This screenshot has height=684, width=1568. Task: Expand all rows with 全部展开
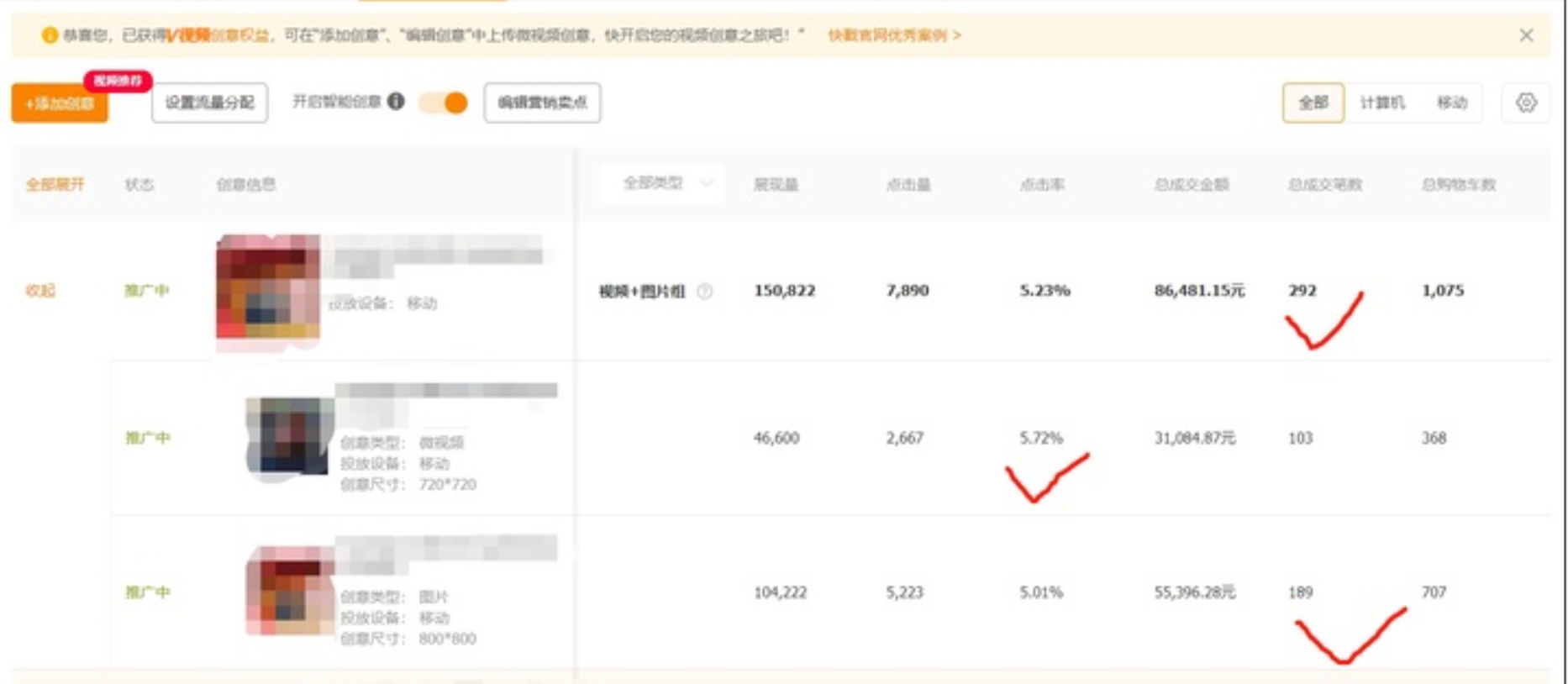coord(55,184)
